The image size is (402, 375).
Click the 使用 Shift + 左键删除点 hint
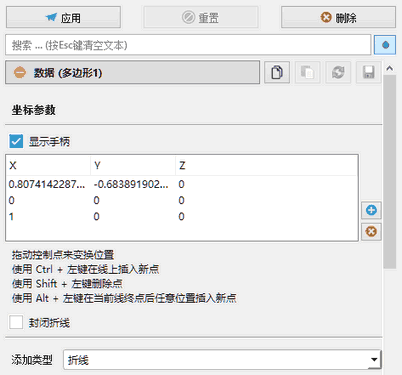tap(67, 283)
